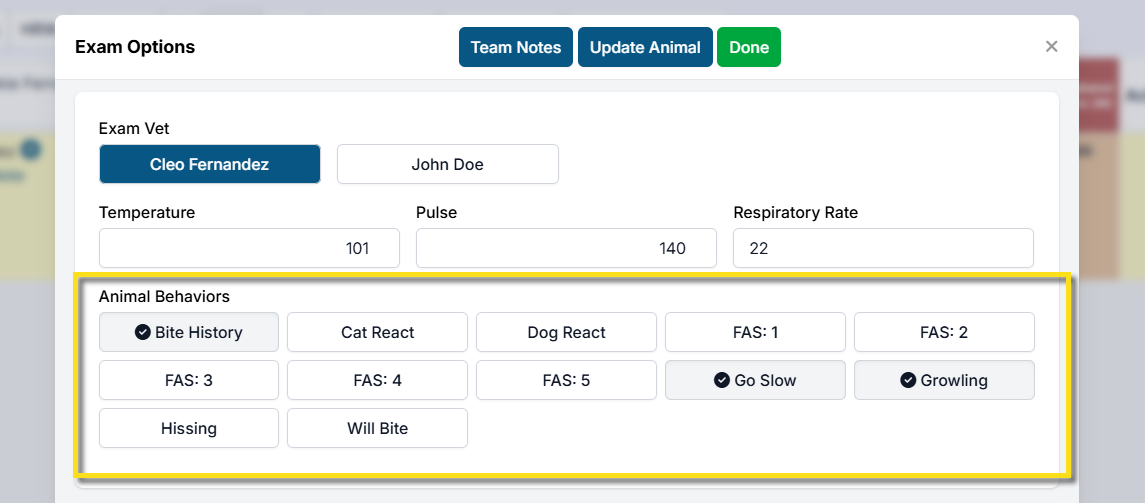Select FAS: 2 behavior score
The width and height of the screenshot is (1145, 503).
click(x=944, y=332)
